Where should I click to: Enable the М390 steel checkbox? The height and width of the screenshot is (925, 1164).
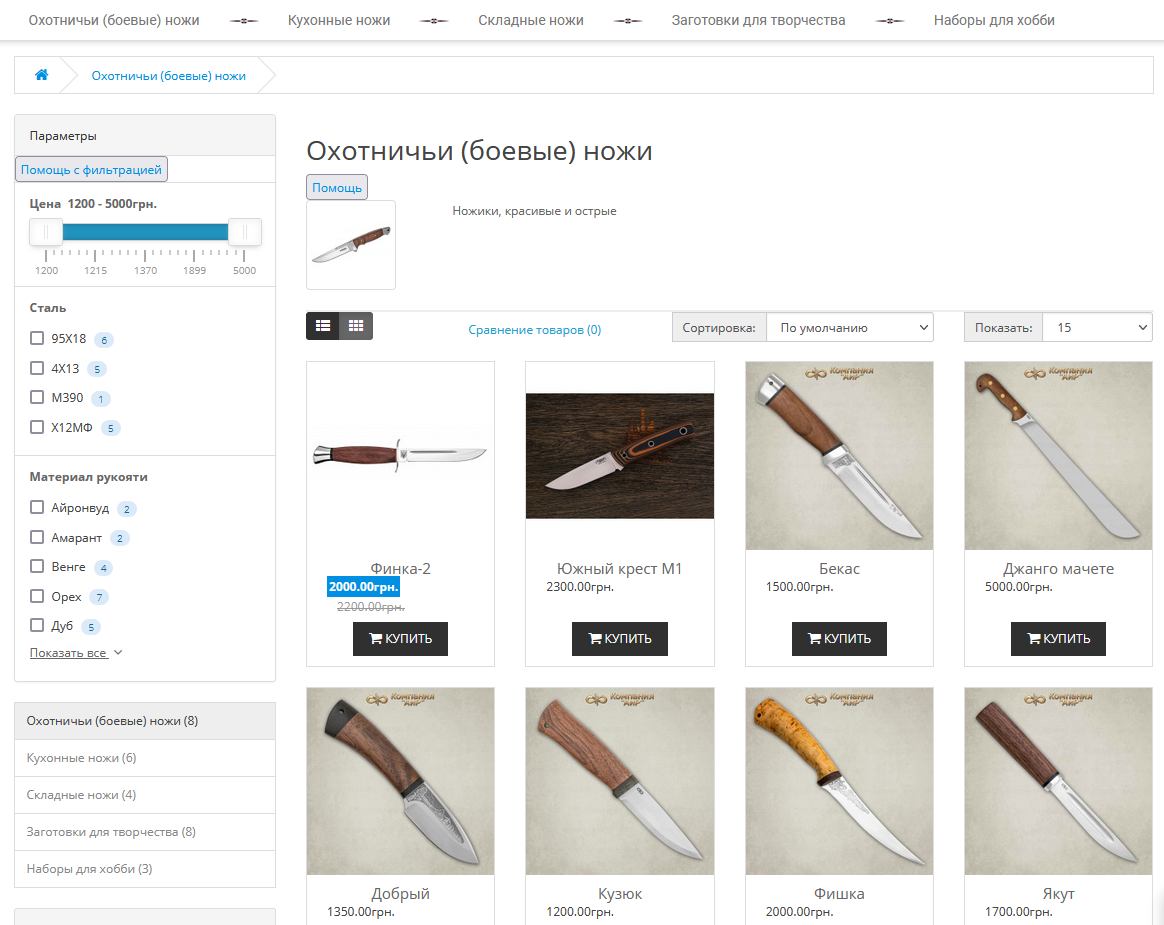(37, 397)
